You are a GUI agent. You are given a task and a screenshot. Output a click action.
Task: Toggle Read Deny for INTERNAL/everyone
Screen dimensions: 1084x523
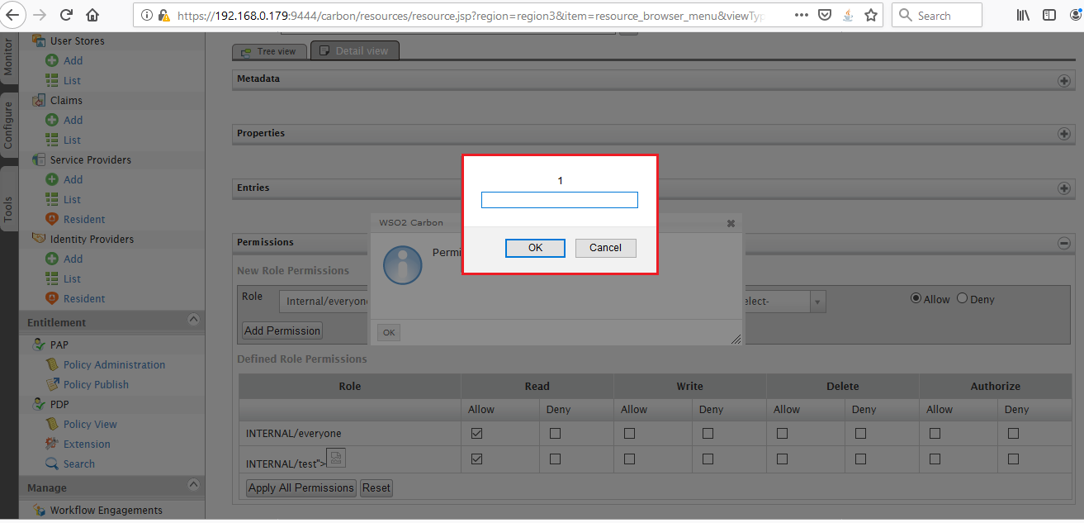point(555,434)
